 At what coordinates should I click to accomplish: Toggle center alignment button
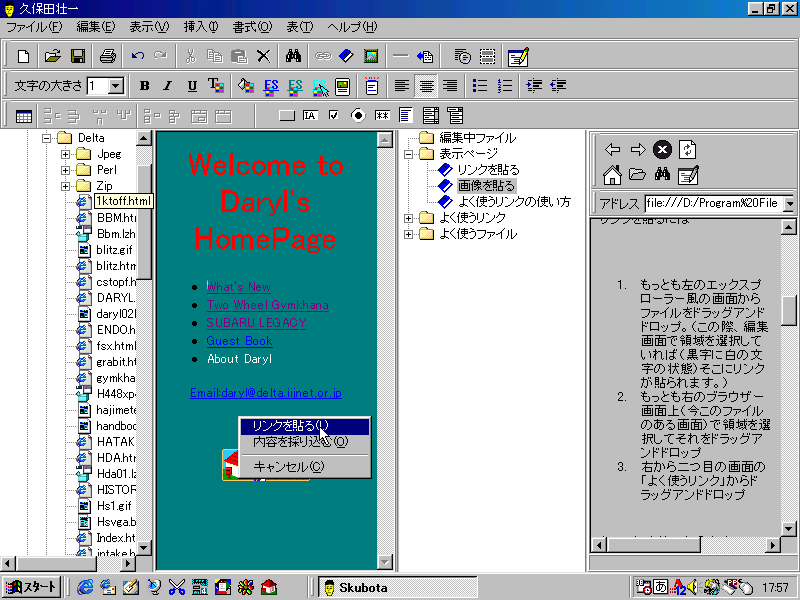point(426,86)
